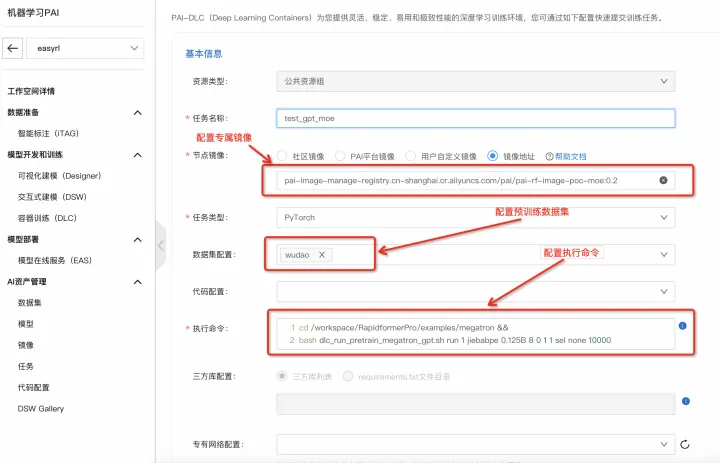This screenshot has height=463, width=720.
Task: Click the info icon beside 三方库配置 field
Action: click(x=682, y=401)
